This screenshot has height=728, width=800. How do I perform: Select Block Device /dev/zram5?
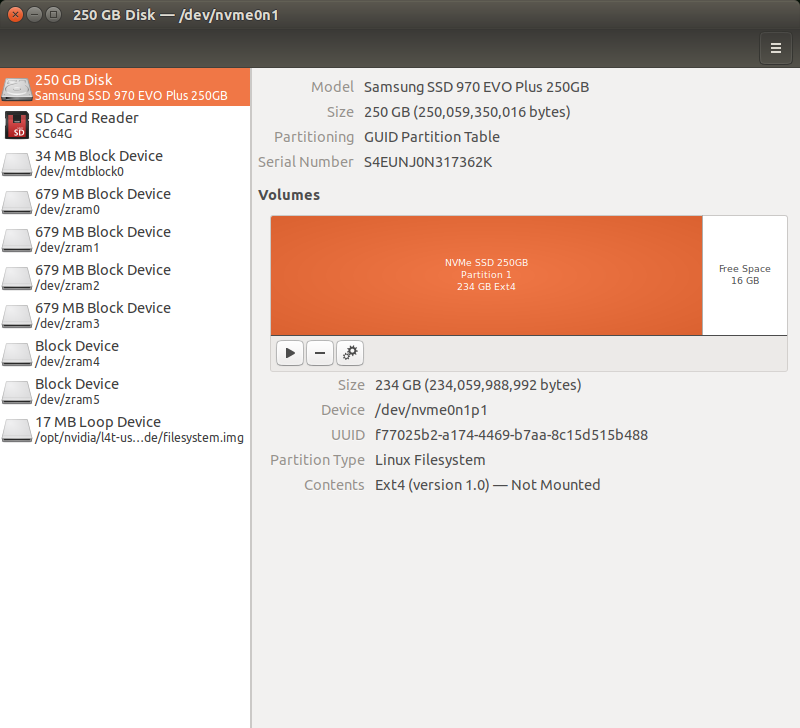tap(77, 391)
